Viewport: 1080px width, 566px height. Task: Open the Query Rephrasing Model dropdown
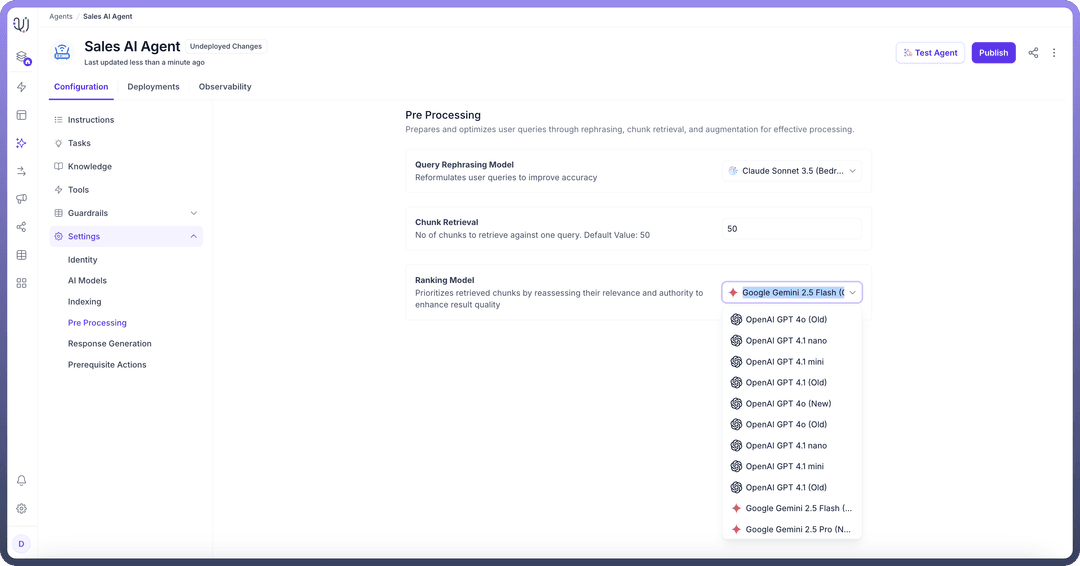pos(791,171)
